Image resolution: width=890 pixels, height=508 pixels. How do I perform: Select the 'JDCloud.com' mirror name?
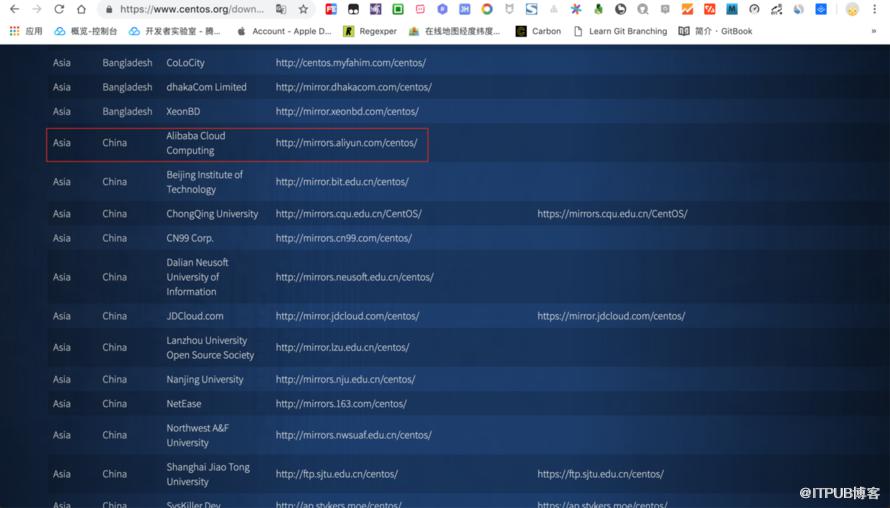tap(195, 316)
